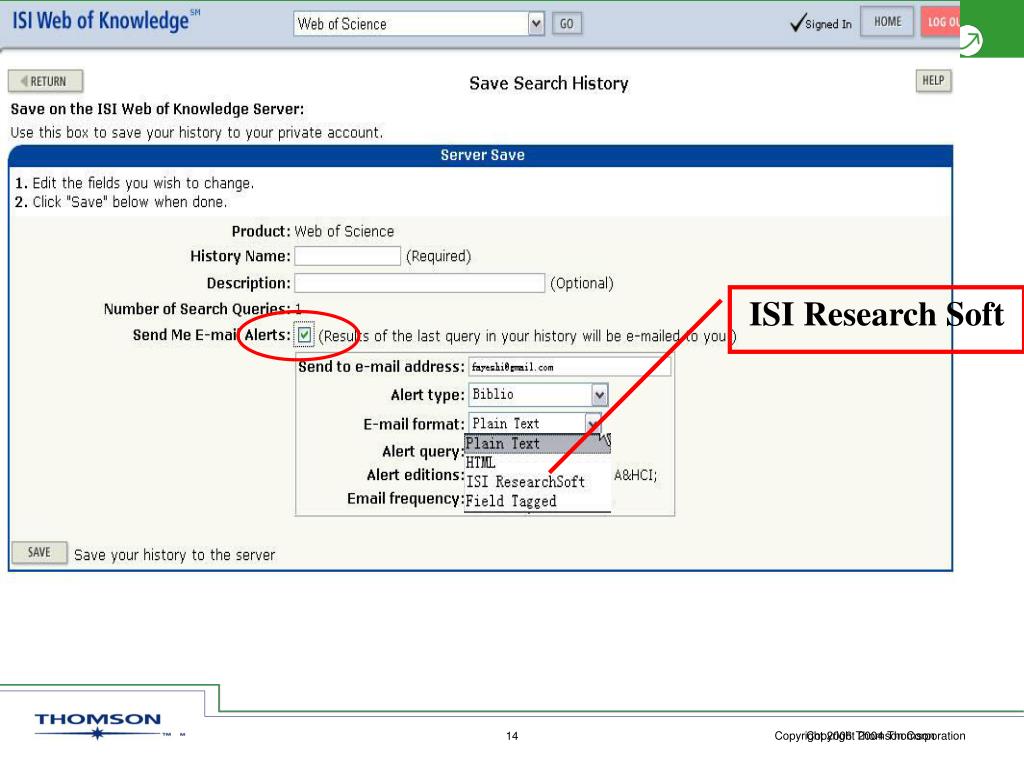Click the 'Server Save' header text
Image resolution: width=1024 pixels, height=768 pixels.
pos(482,155)
